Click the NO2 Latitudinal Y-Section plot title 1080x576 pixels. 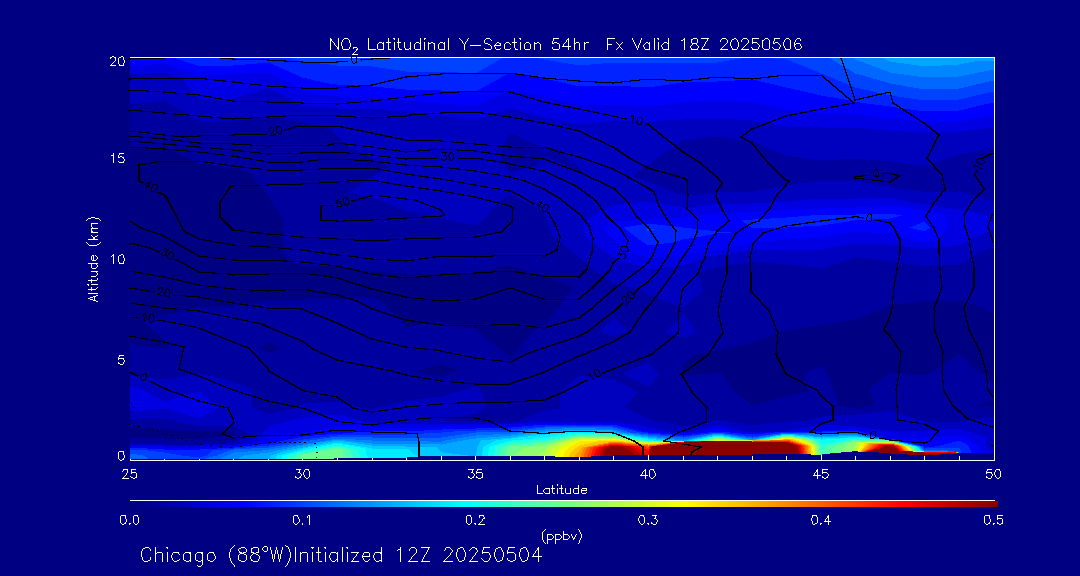(x=565, y=44)
